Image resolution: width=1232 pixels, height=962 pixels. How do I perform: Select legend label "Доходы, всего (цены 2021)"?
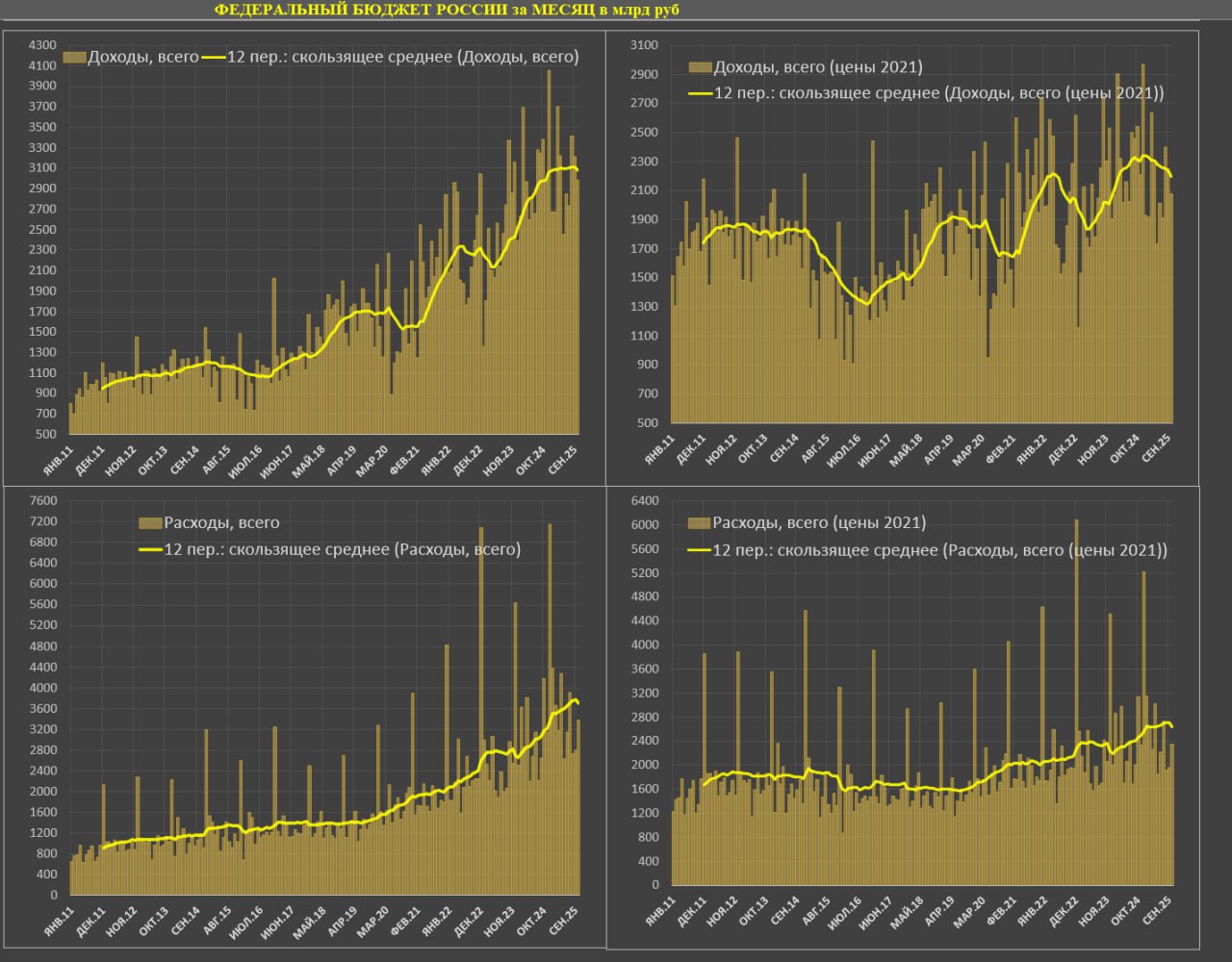click(x=818, y=67)
